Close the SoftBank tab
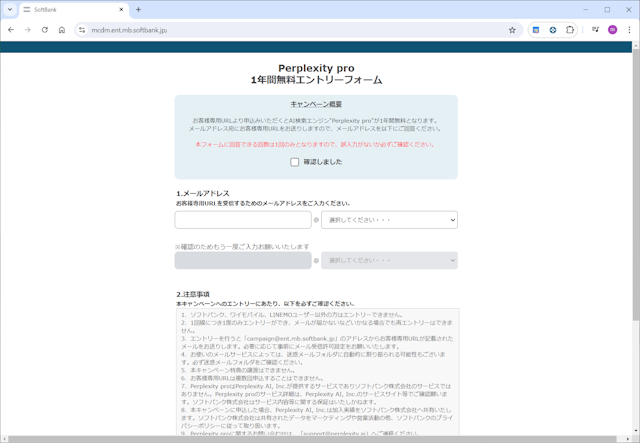The height and width of the screenshot is (443, 640). [121, 9]
